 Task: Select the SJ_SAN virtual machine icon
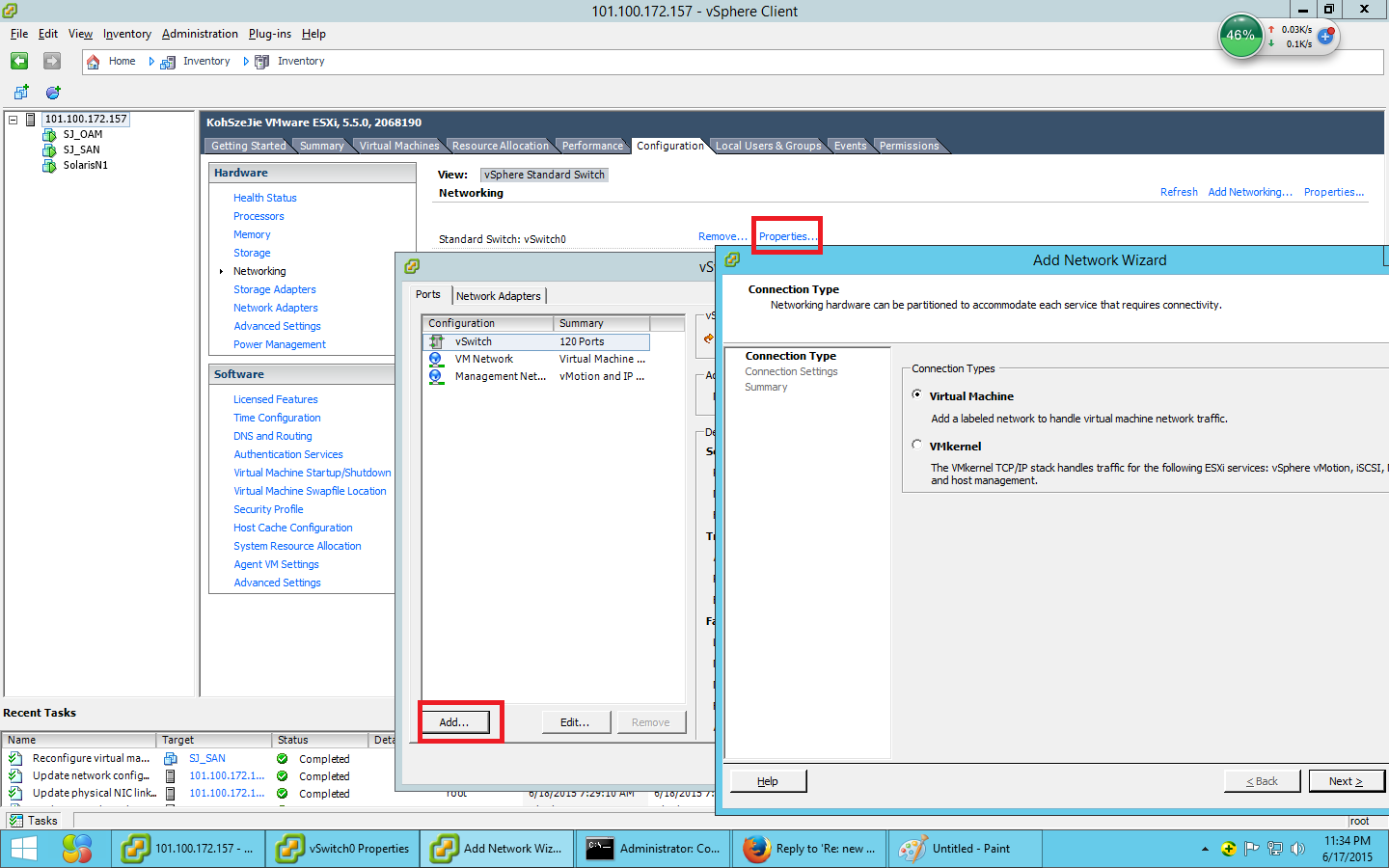(49, 150)
